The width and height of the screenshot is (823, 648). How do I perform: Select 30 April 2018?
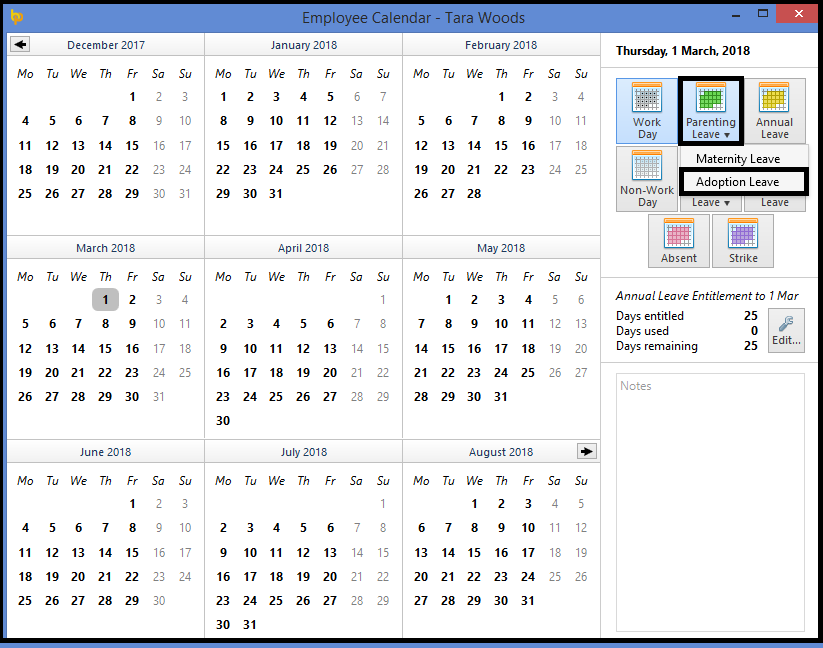pos(223,420)
